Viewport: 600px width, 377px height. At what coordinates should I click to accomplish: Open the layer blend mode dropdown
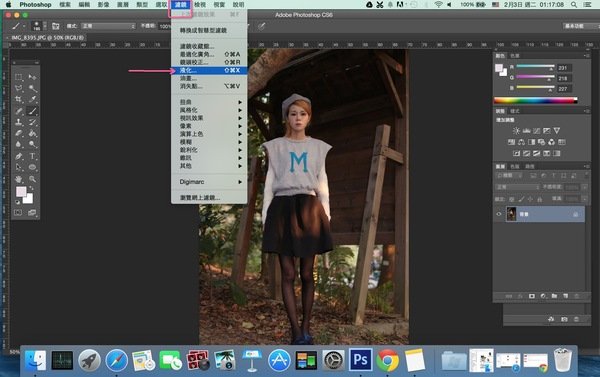coord(517,187)
